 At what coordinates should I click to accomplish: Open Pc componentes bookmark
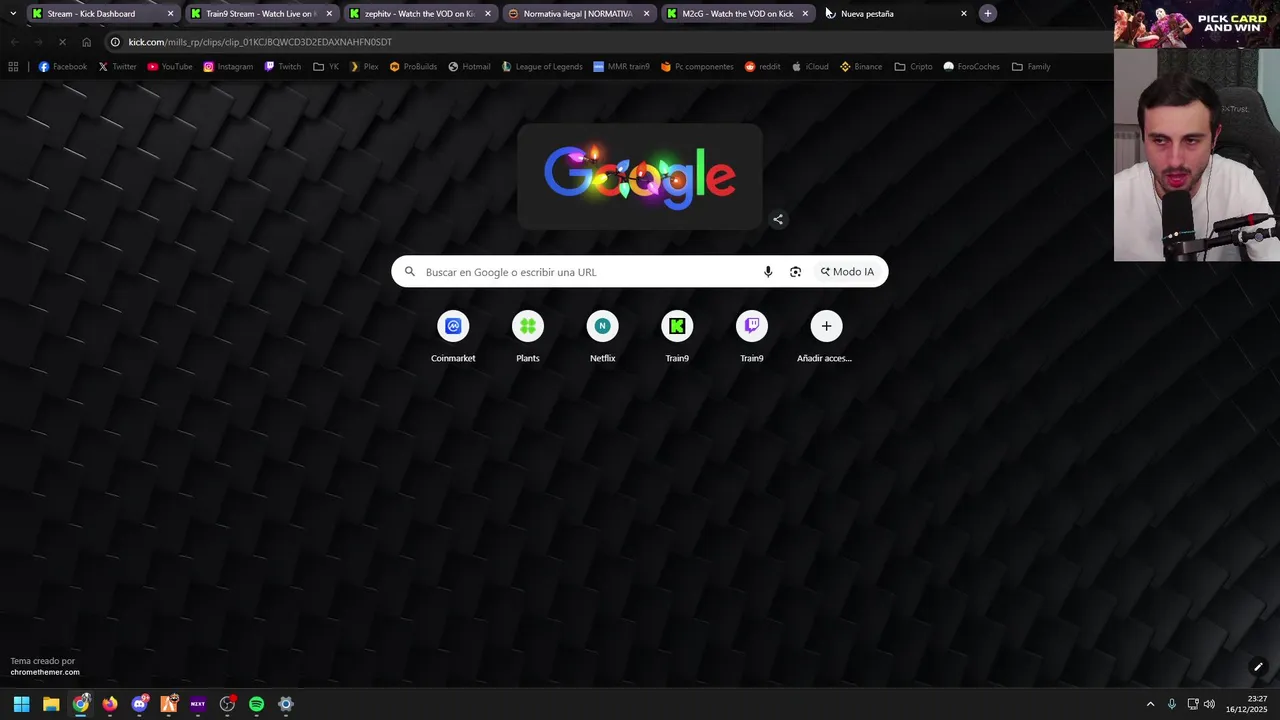[x=697, y=67]
